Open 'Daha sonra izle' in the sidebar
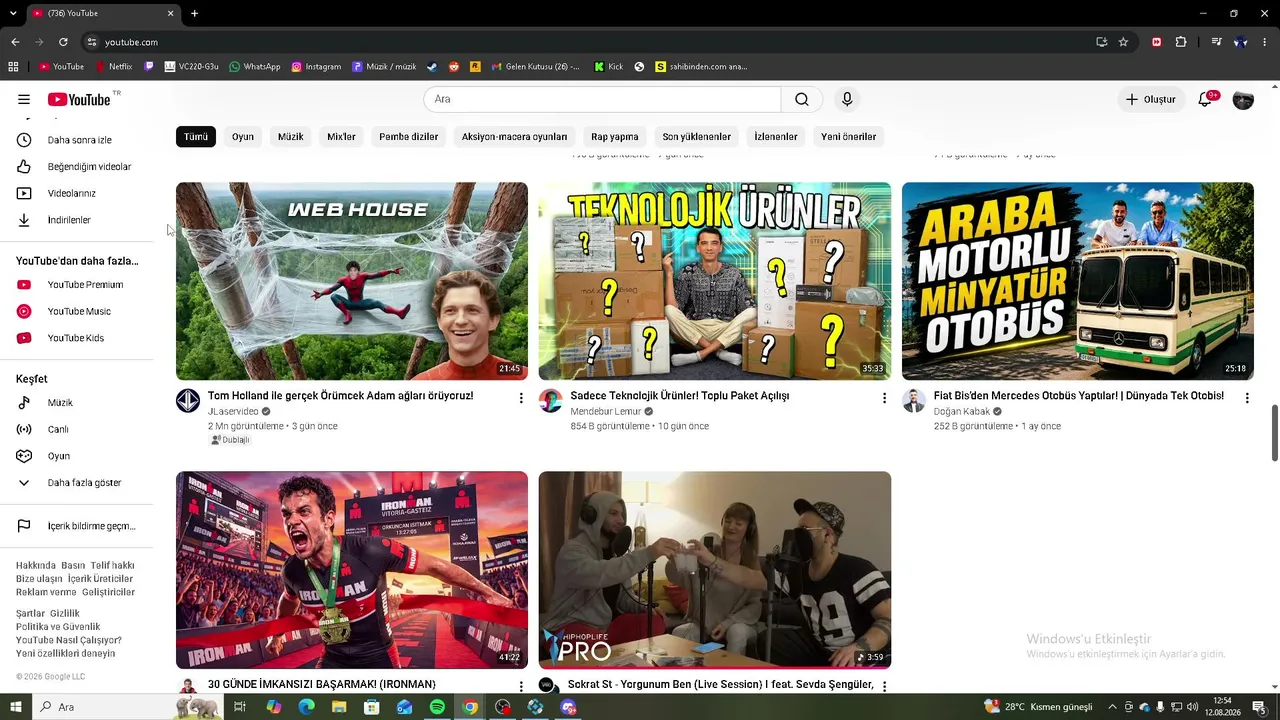The width and height of the screenshot is (1280, 720). click(x=77, y=140)
